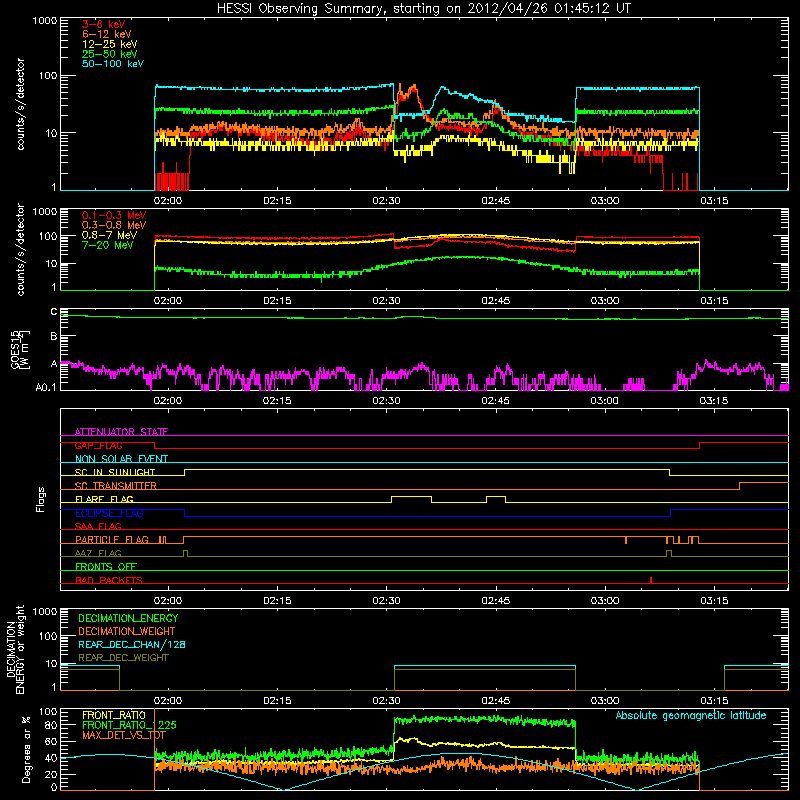Click the HESSI Observing Summary plot title
Screen dimensions: 800x800
point(424,9)
